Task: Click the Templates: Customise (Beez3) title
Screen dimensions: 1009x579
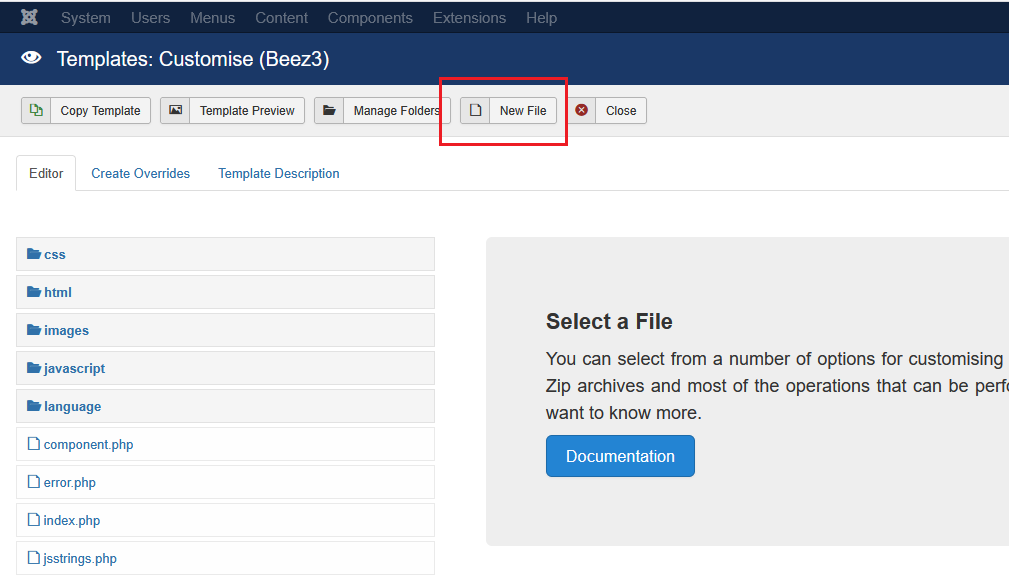Action: click(193, 59)
